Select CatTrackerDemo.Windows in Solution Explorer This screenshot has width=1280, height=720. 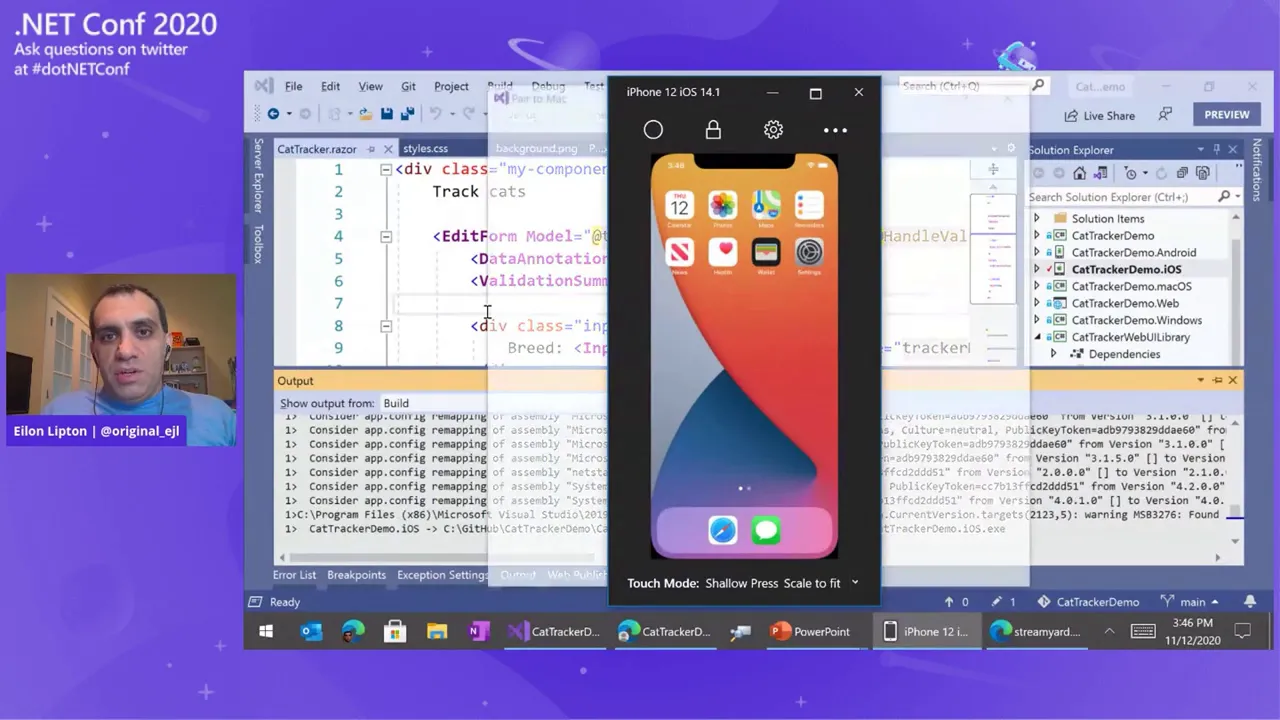[1136, 320]
